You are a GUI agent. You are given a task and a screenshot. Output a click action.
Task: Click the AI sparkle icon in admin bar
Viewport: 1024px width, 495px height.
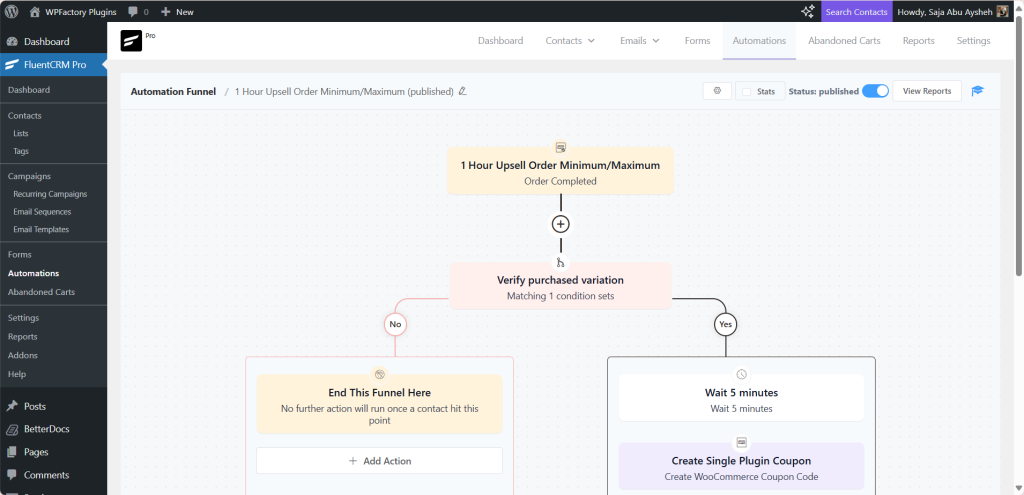tap(808, 12)
